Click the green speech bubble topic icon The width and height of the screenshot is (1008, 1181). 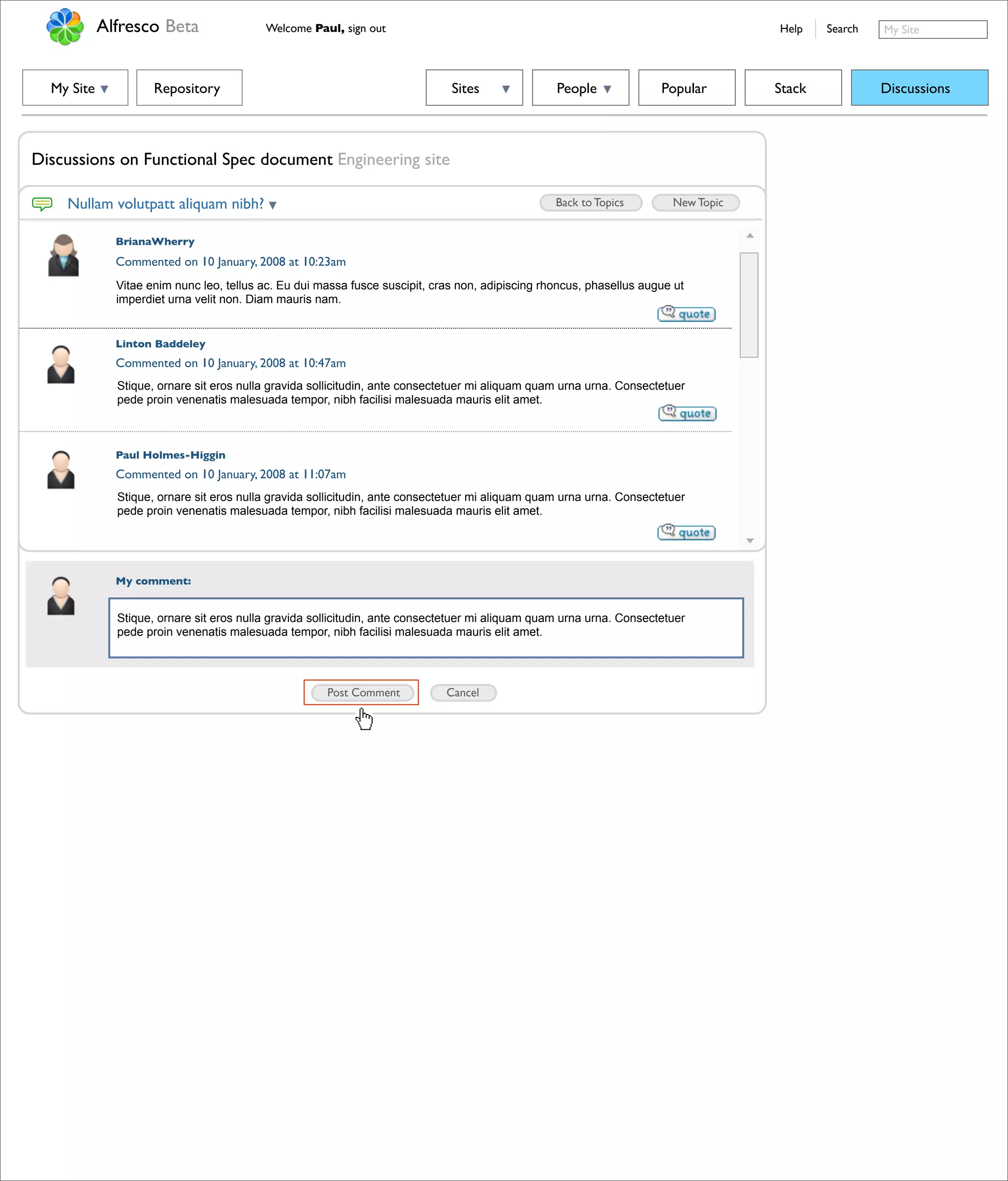[42, 204]
